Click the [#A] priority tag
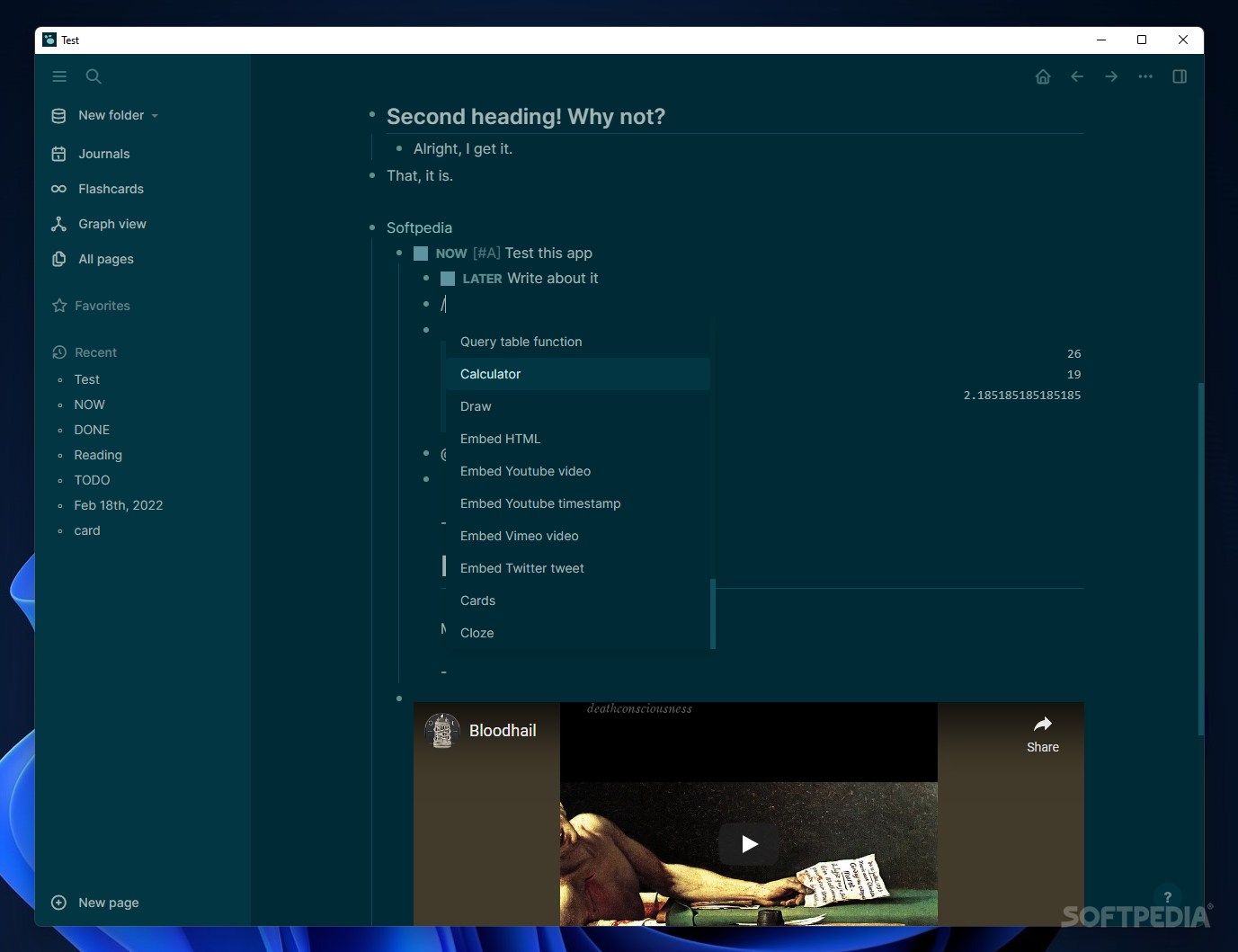The width and height of the screenshot is (1238, 952). tap(486, 254)
